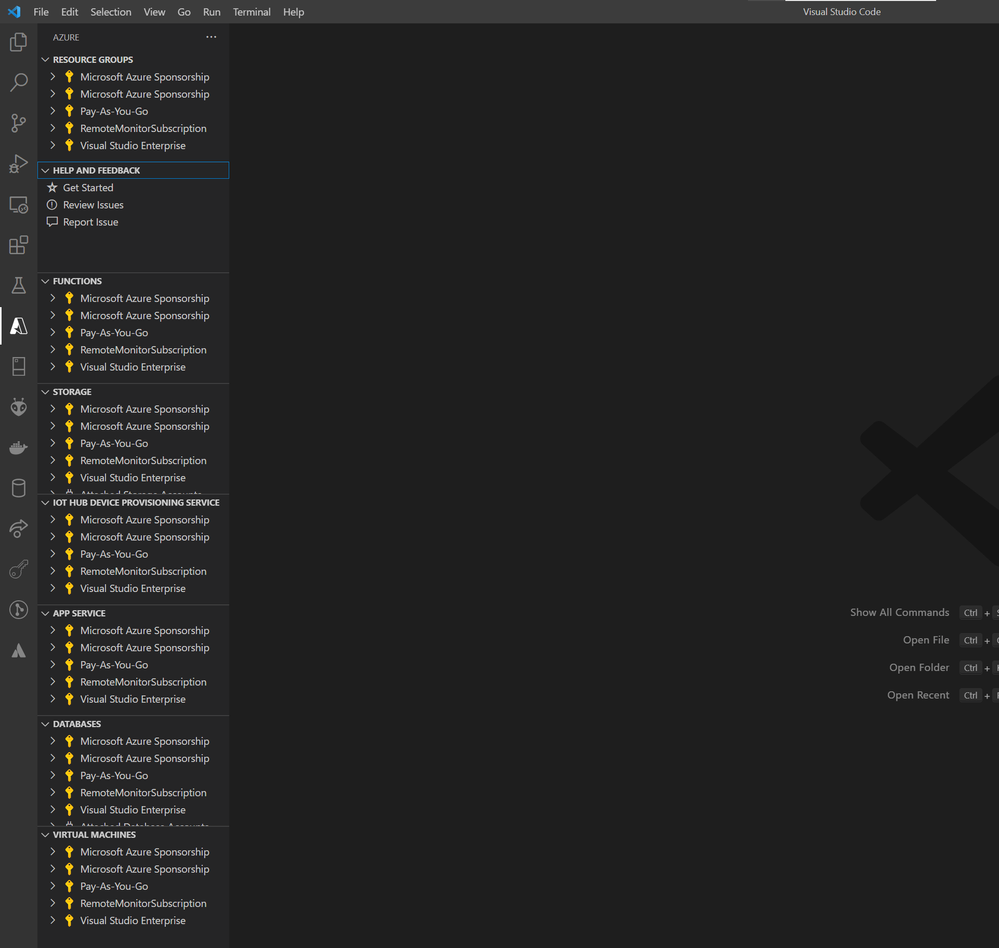The width and height of the screenshot is (999, 948).
Task: Expand Pay-As-You-Go chevron under IoT Hub section
Action: pyautogui.click(x=53, y=554)
